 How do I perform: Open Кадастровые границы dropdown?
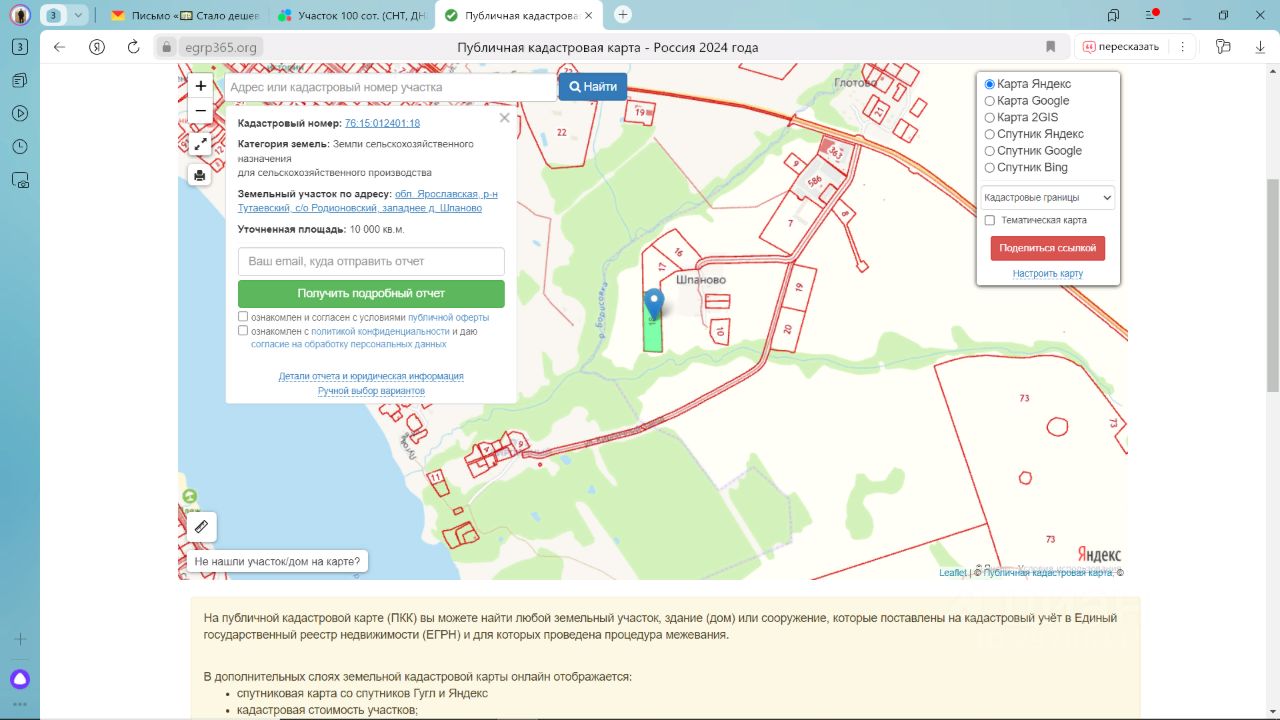pyautogui.click(x=1047, y=198)
